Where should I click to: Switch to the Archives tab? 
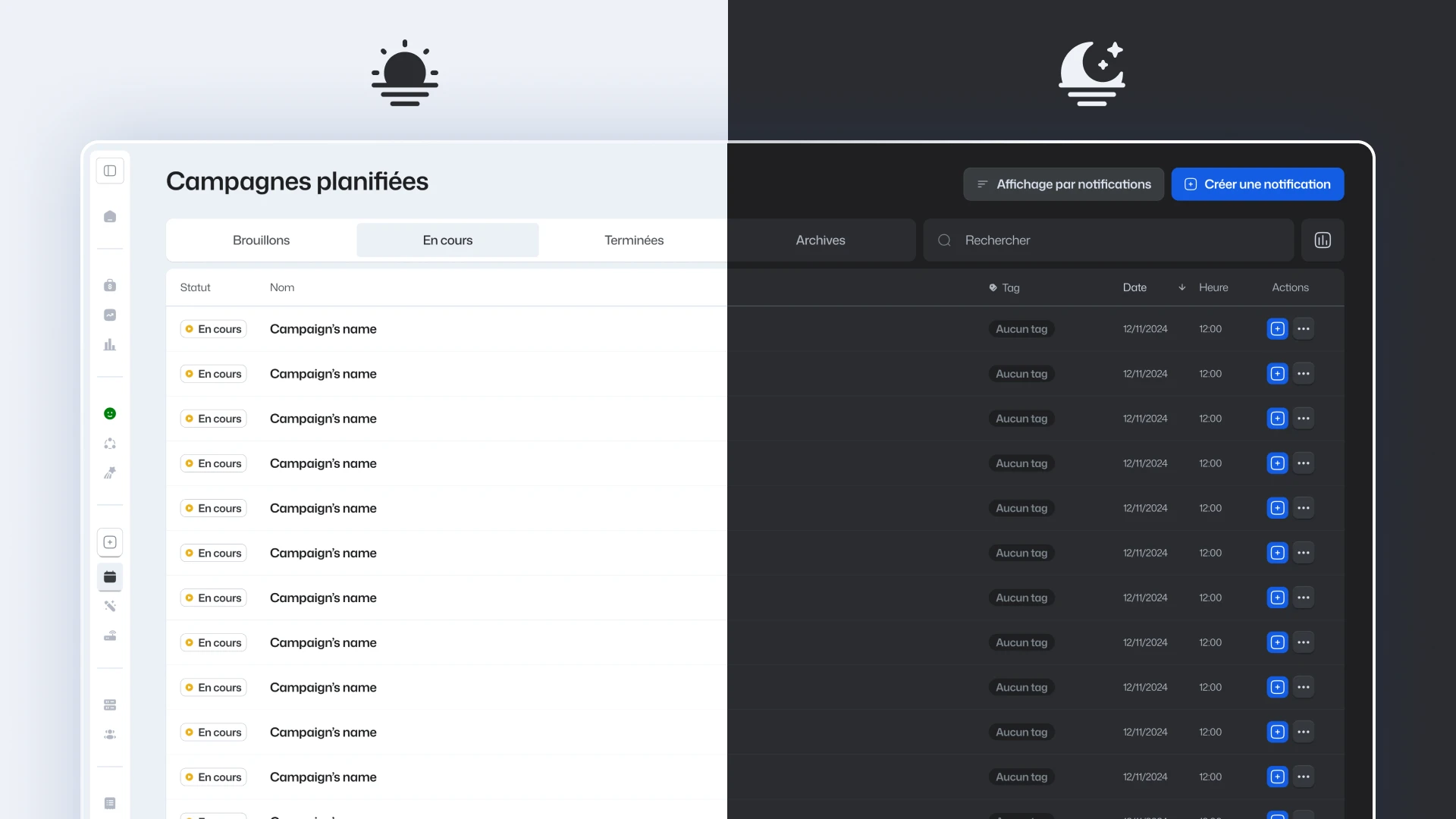(821, 240)
